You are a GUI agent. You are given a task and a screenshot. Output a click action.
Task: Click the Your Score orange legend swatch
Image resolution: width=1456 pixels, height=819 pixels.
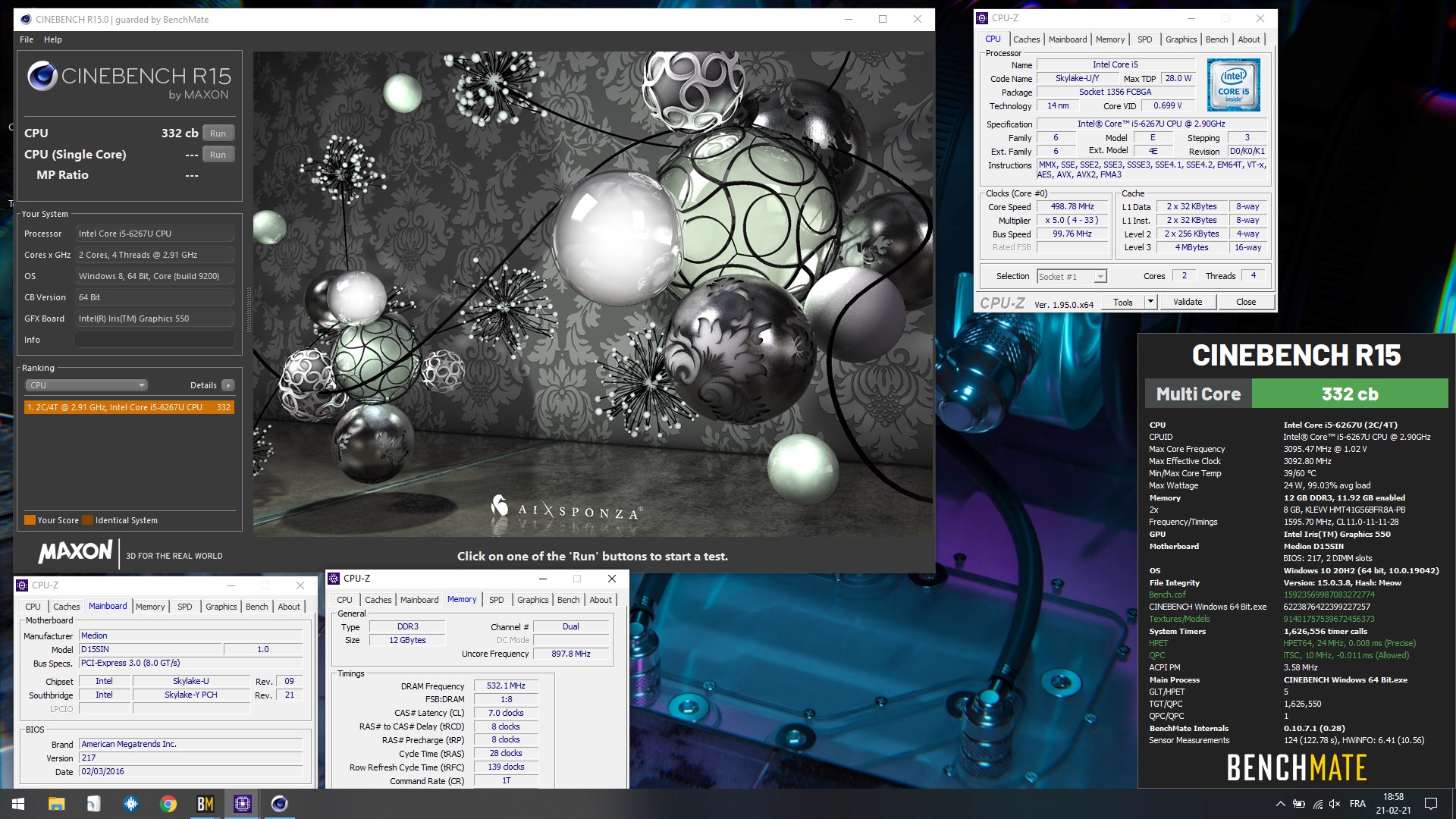tap(30, 520)
